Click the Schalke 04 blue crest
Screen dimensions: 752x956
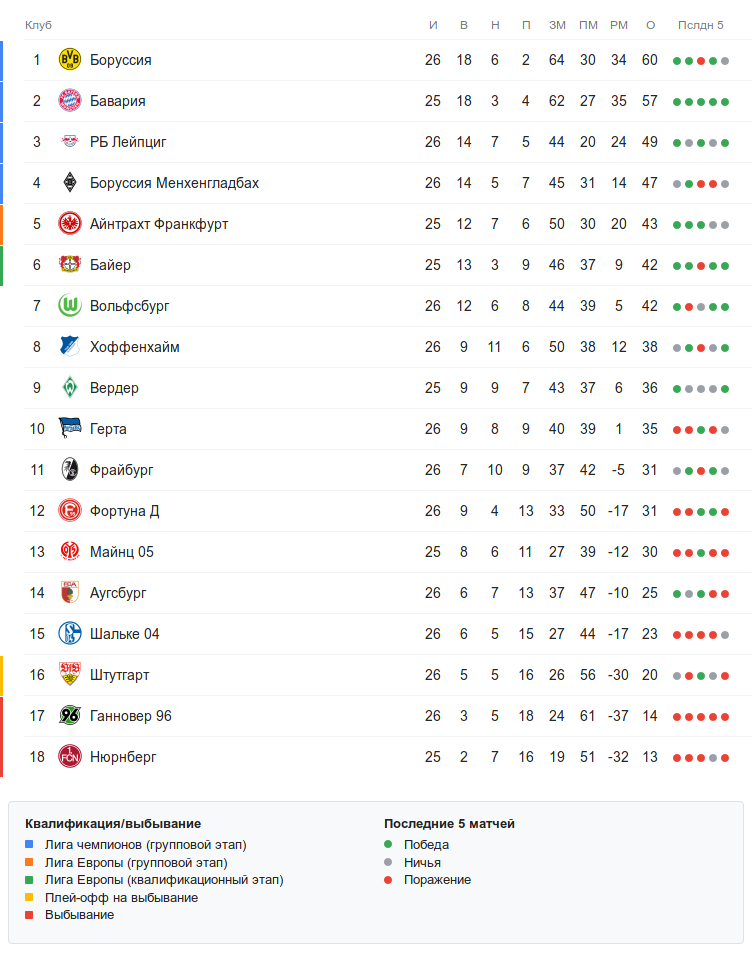[69, 634]
